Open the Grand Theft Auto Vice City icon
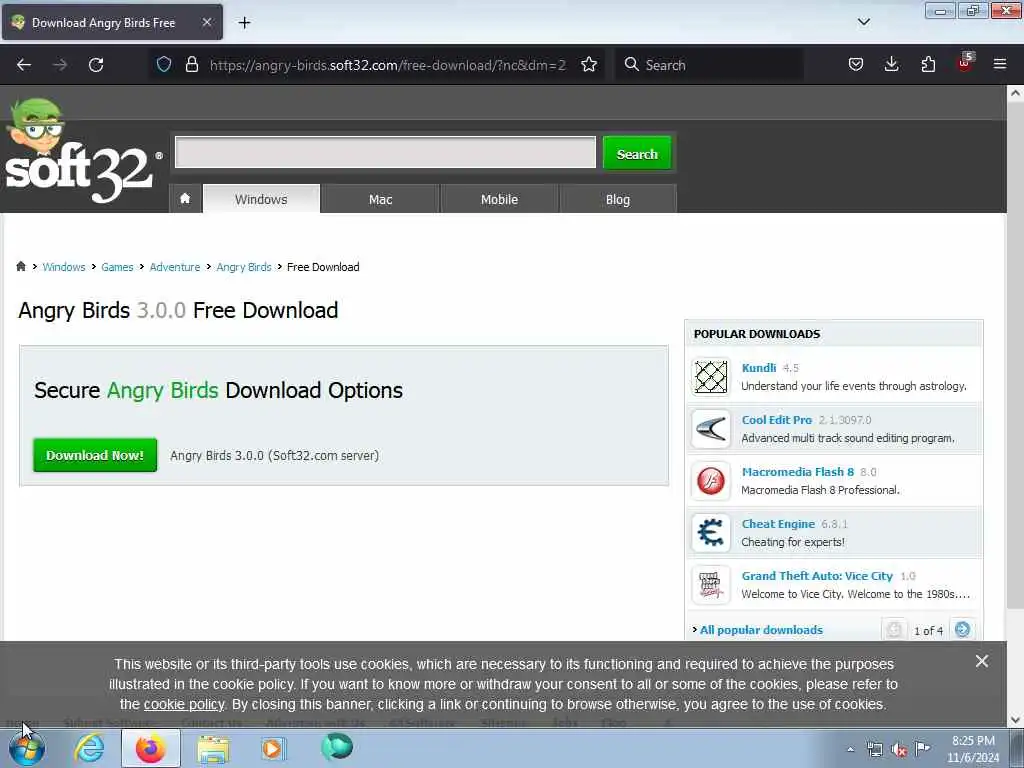The height and width of the screenshot is (768, 1024). click(x=711, y=585)
